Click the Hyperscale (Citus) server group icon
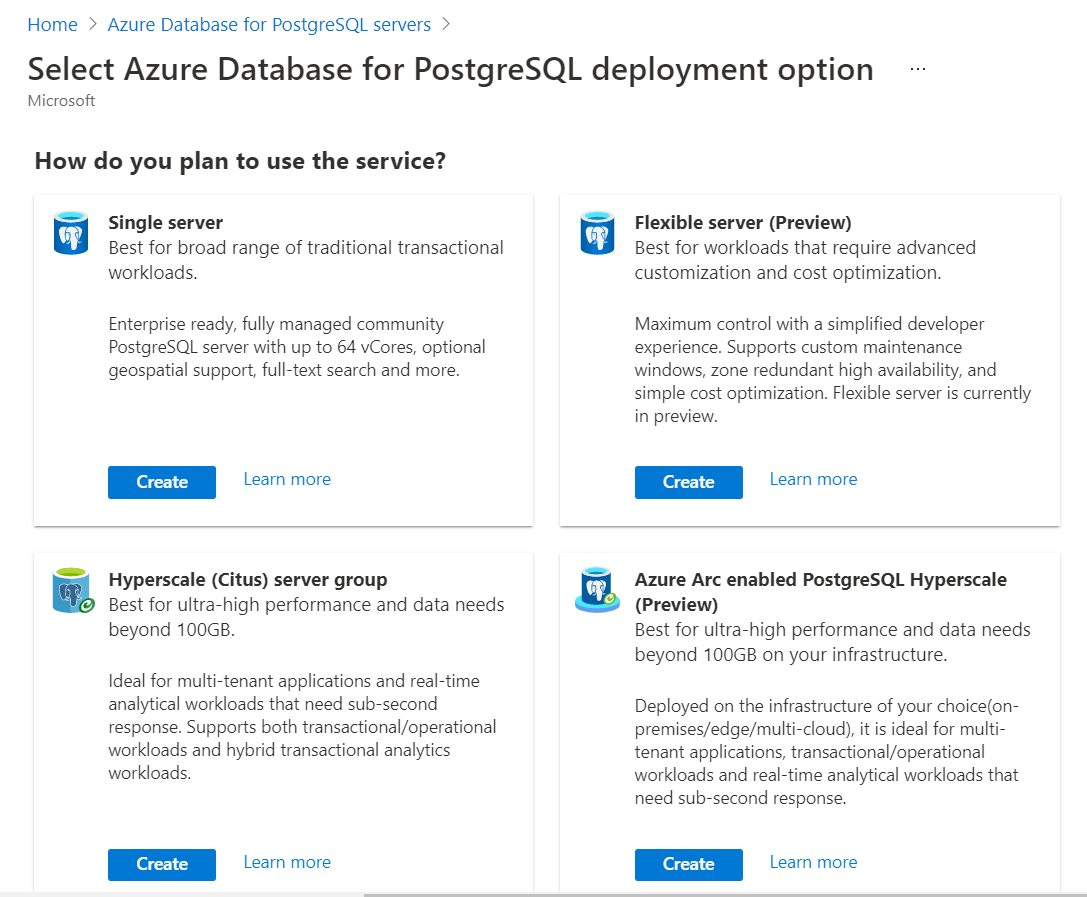Viewport: 1087px width, 897px height. coord(72,591)
